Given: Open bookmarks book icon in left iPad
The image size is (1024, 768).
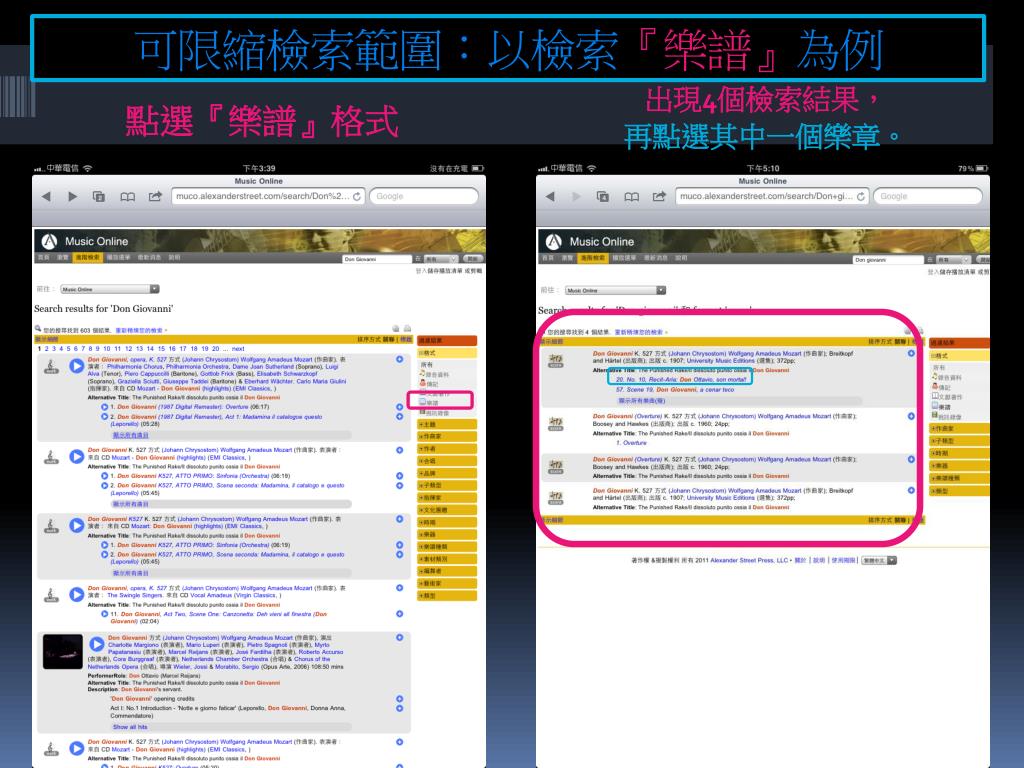Looking at the screenshot, I should pyautogui.click(x=127, y=197).
